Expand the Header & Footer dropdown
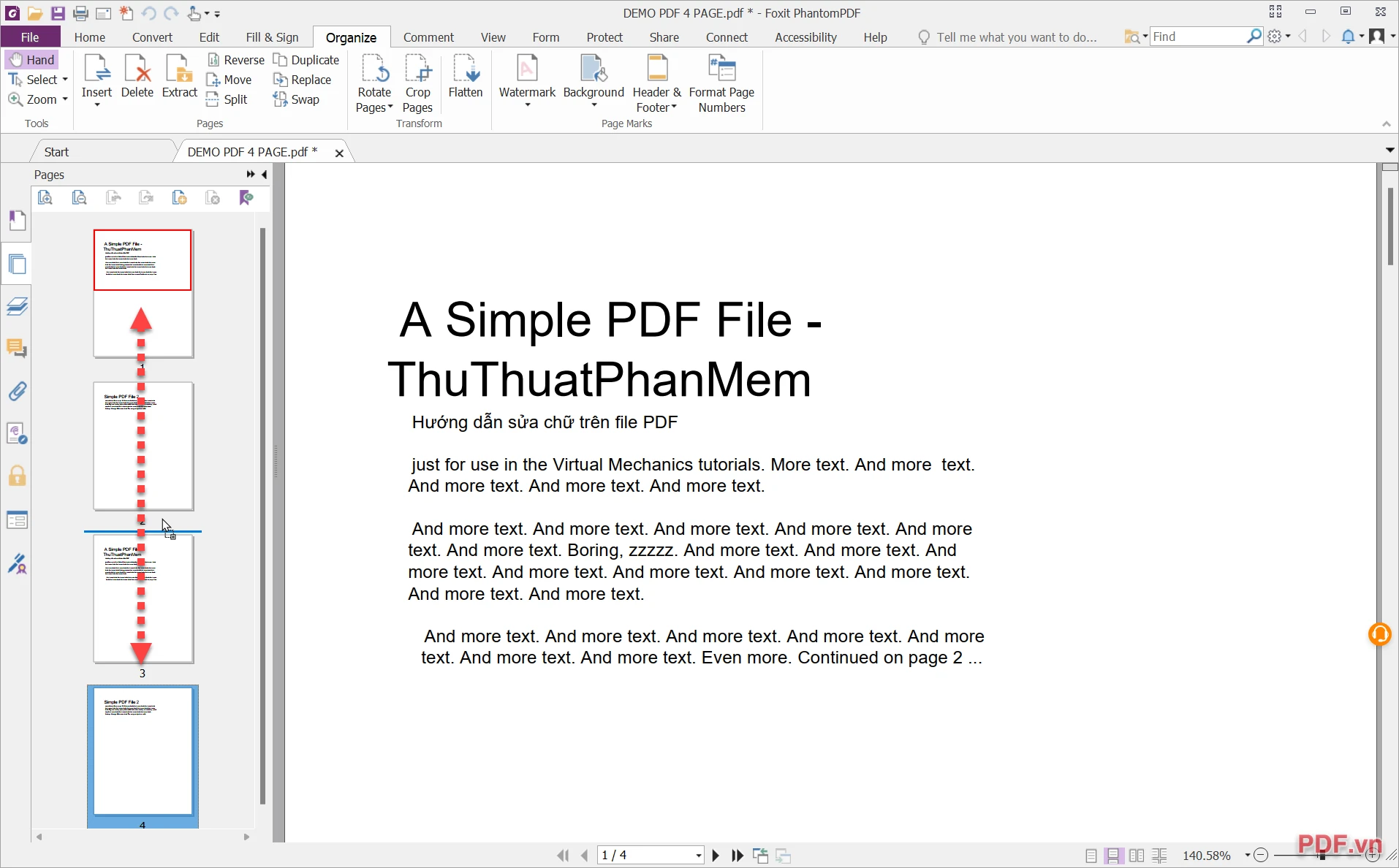Image resolution: width=1399 pixels, height=868 pixels. (673, 107)
